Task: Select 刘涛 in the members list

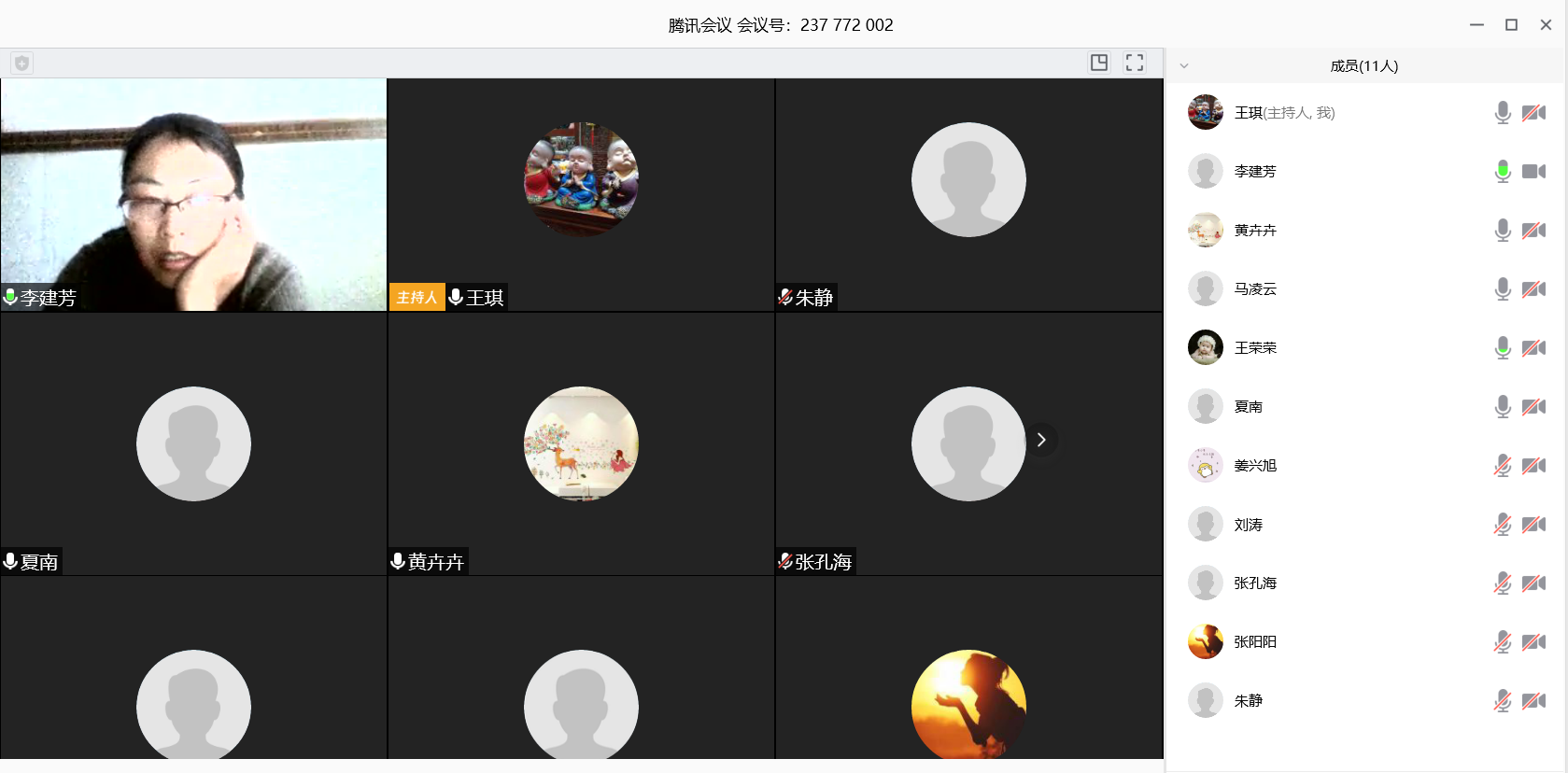Action: pyautogui.click(x=1248, y=525)
